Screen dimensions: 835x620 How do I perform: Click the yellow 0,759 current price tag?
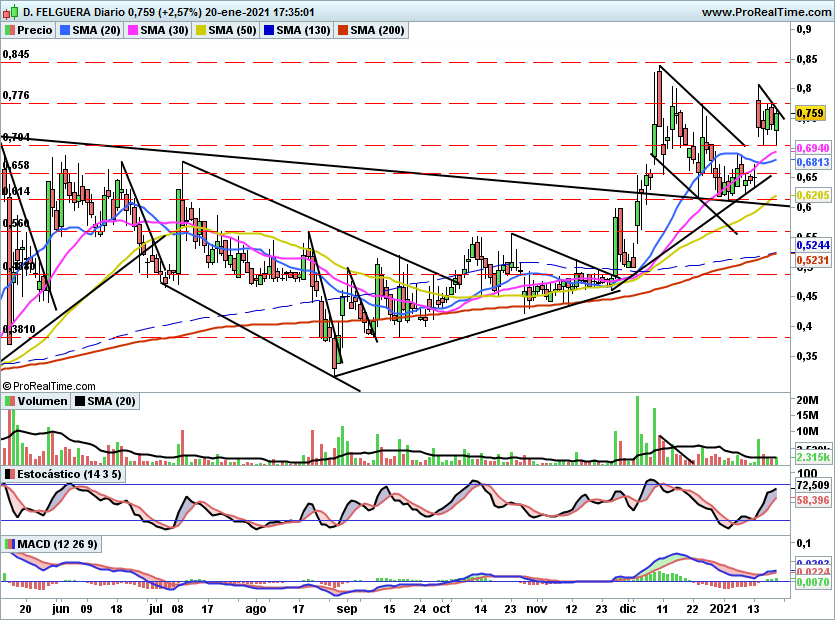[810, 113]
